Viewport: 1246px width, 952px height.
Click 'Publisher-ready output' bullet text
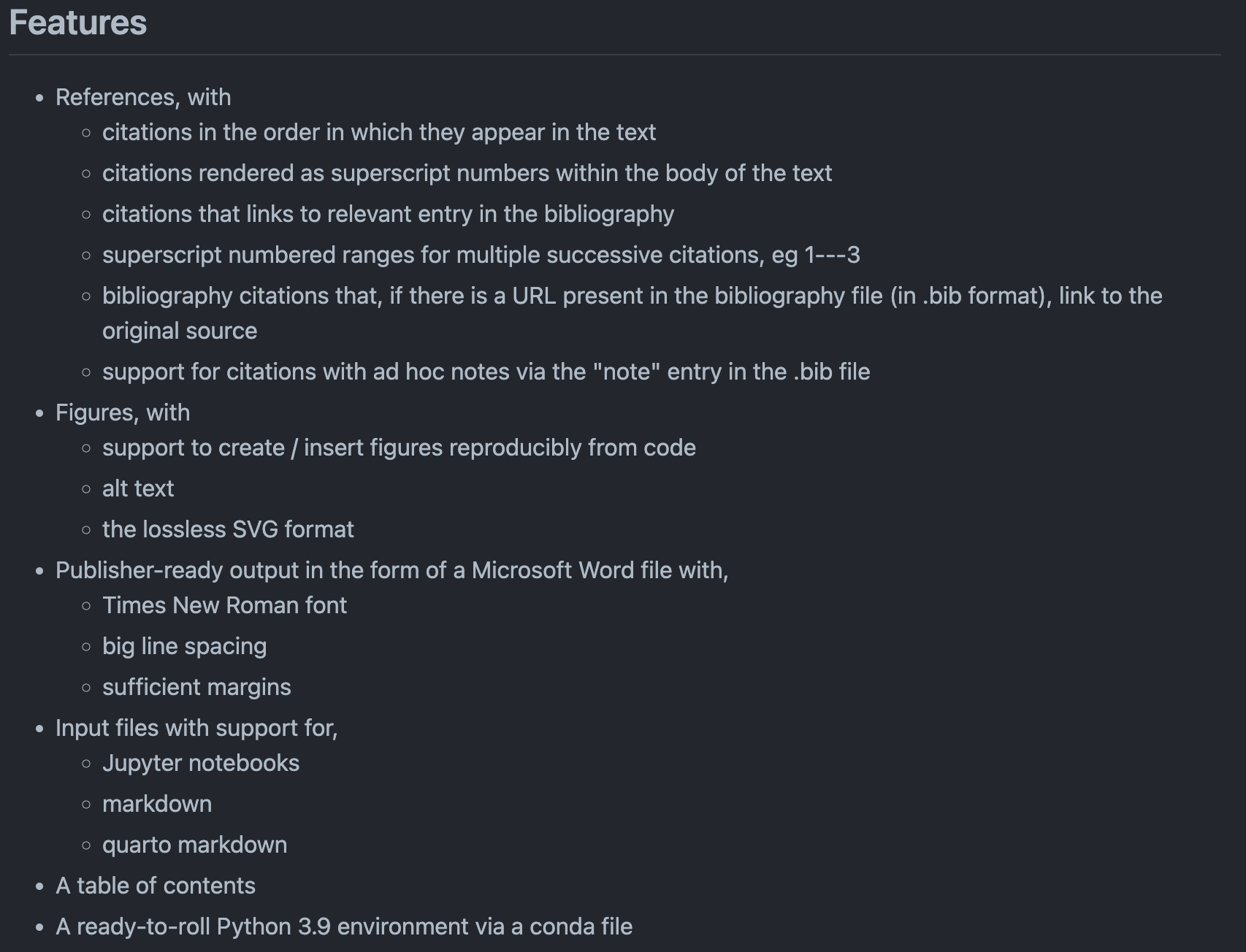coord(391,570)
